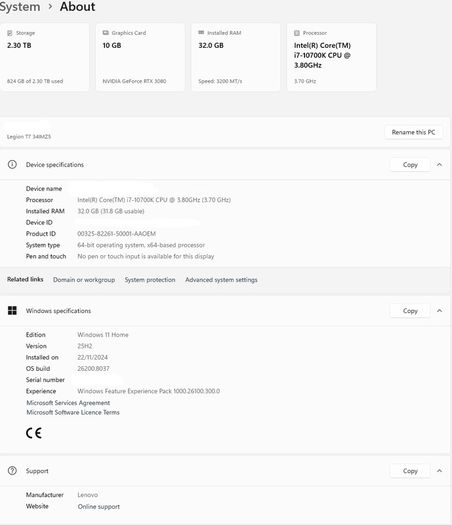Open Lenovo Online support link
The image size is (452, 525).
pyautogui.click(x=99, y=507)
